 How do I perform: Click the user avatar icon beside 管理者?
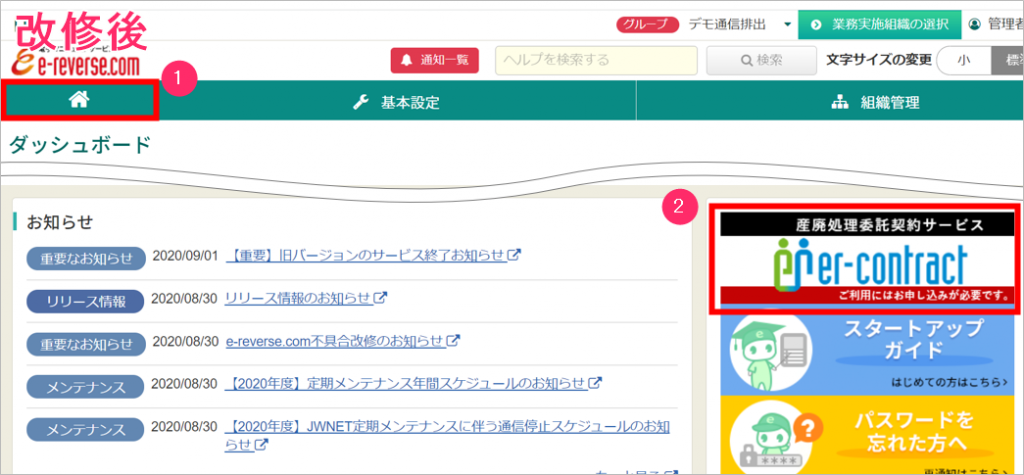tap(975, 23)
